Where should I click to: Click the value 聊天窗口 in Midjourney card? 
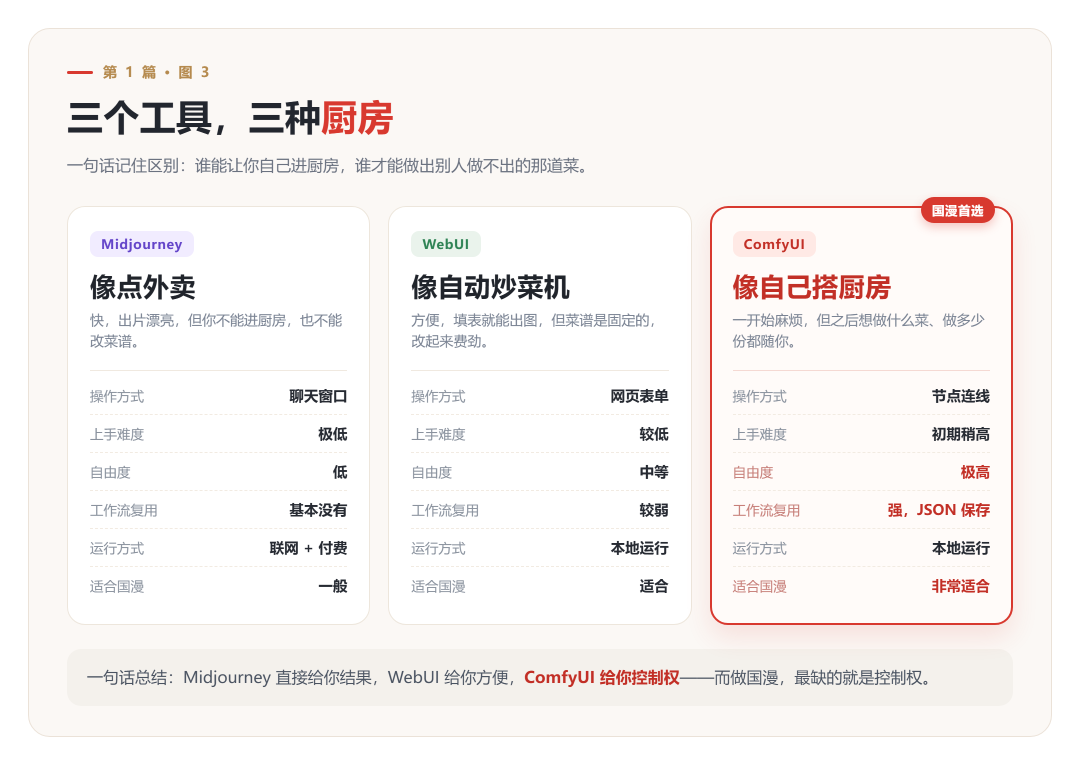point(318,397)
